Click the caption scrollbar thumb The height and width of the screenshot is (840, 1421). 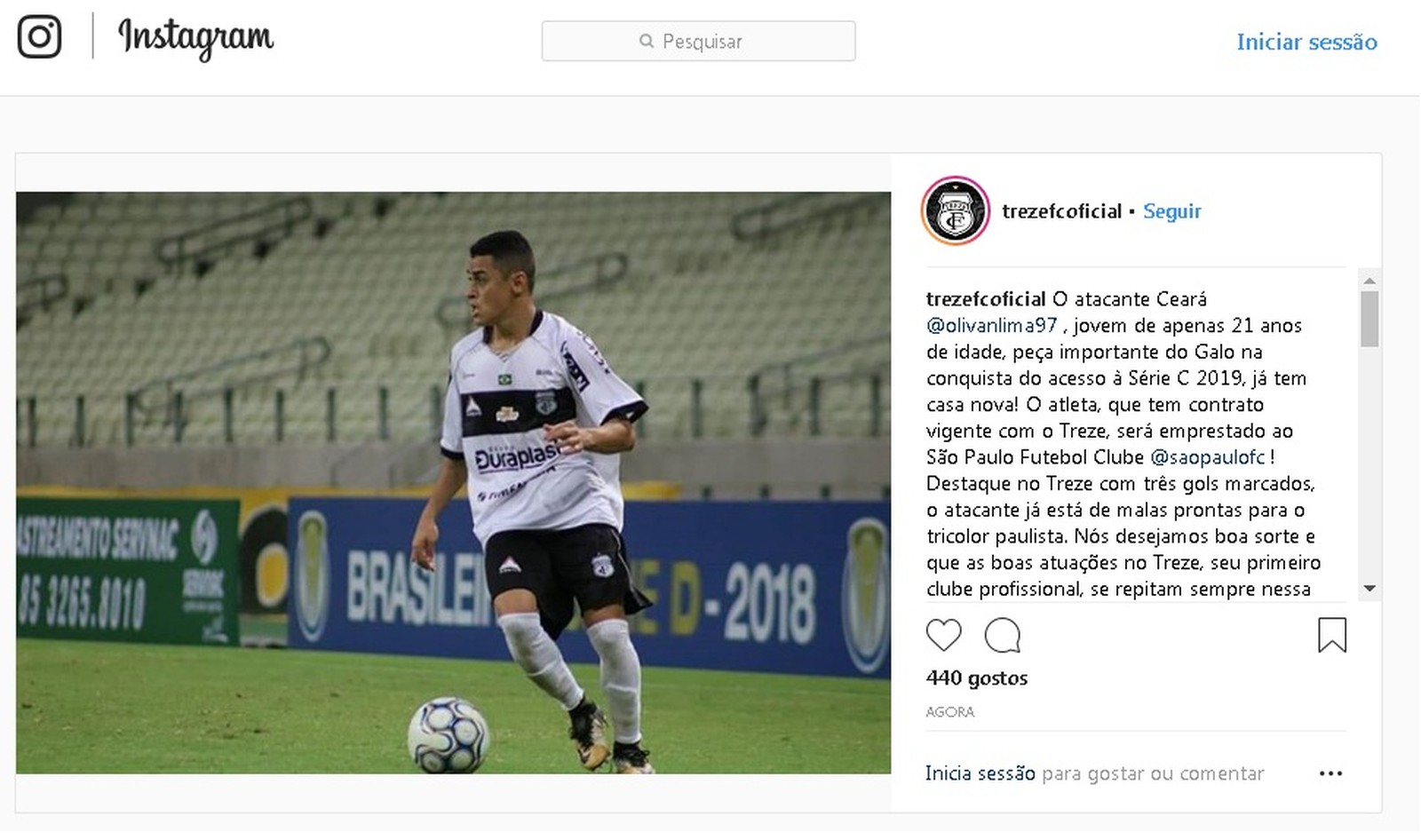tap(1369, 319)
